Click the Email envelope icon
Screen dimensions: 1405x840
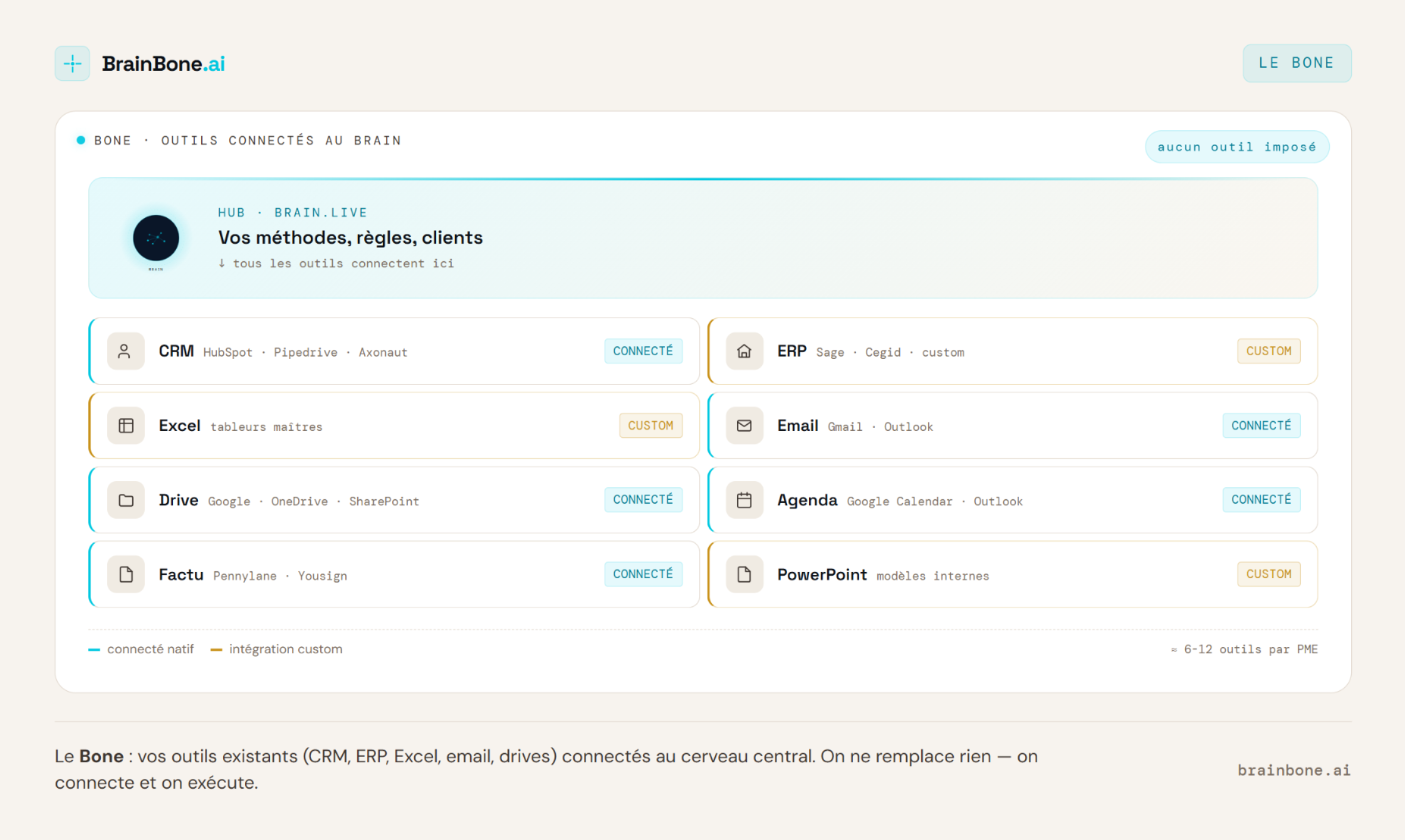(744, 425)
